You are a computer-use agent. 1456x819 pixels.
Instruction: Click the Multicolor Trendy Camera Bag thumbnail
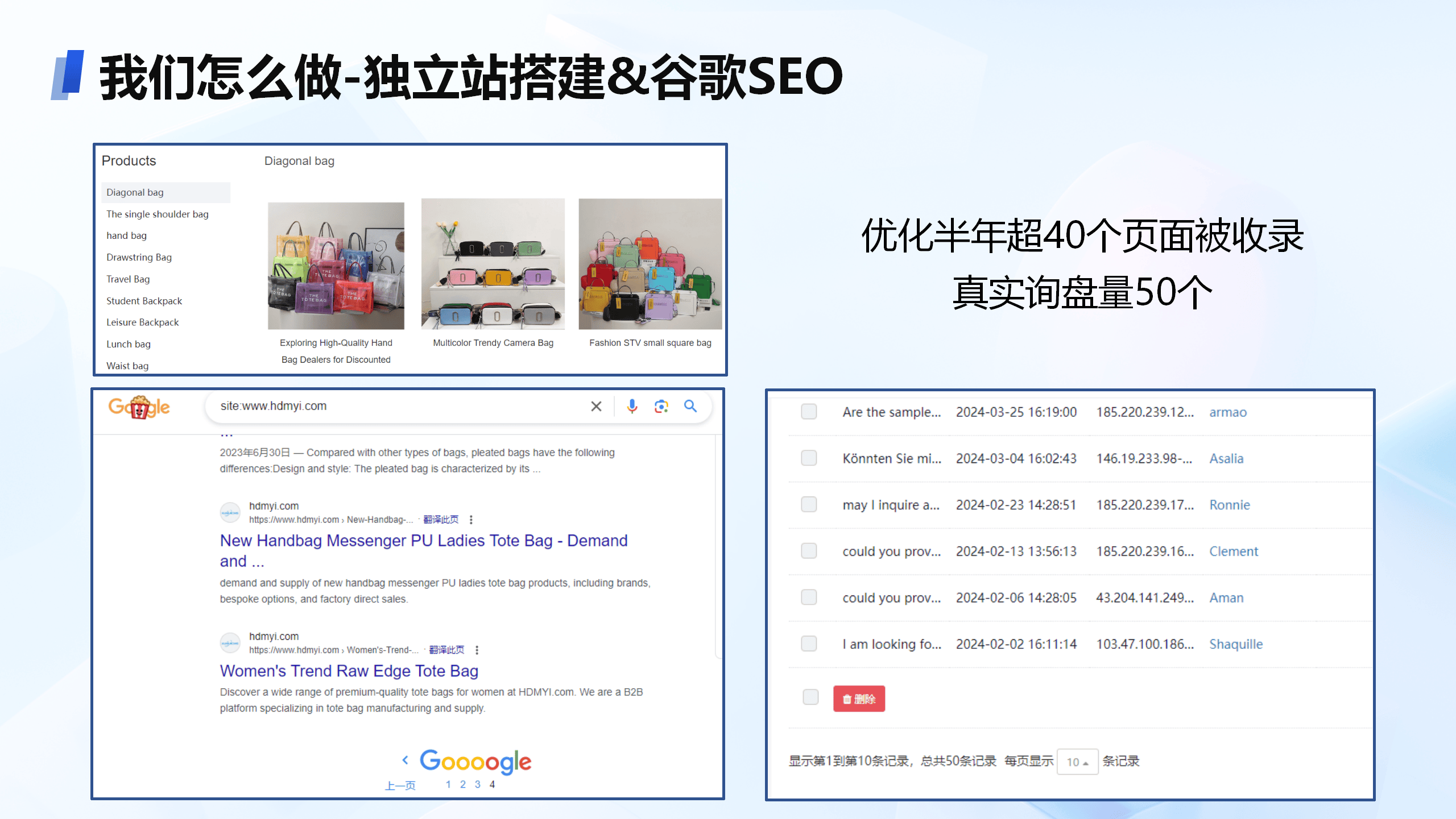[x=493, y=264]
